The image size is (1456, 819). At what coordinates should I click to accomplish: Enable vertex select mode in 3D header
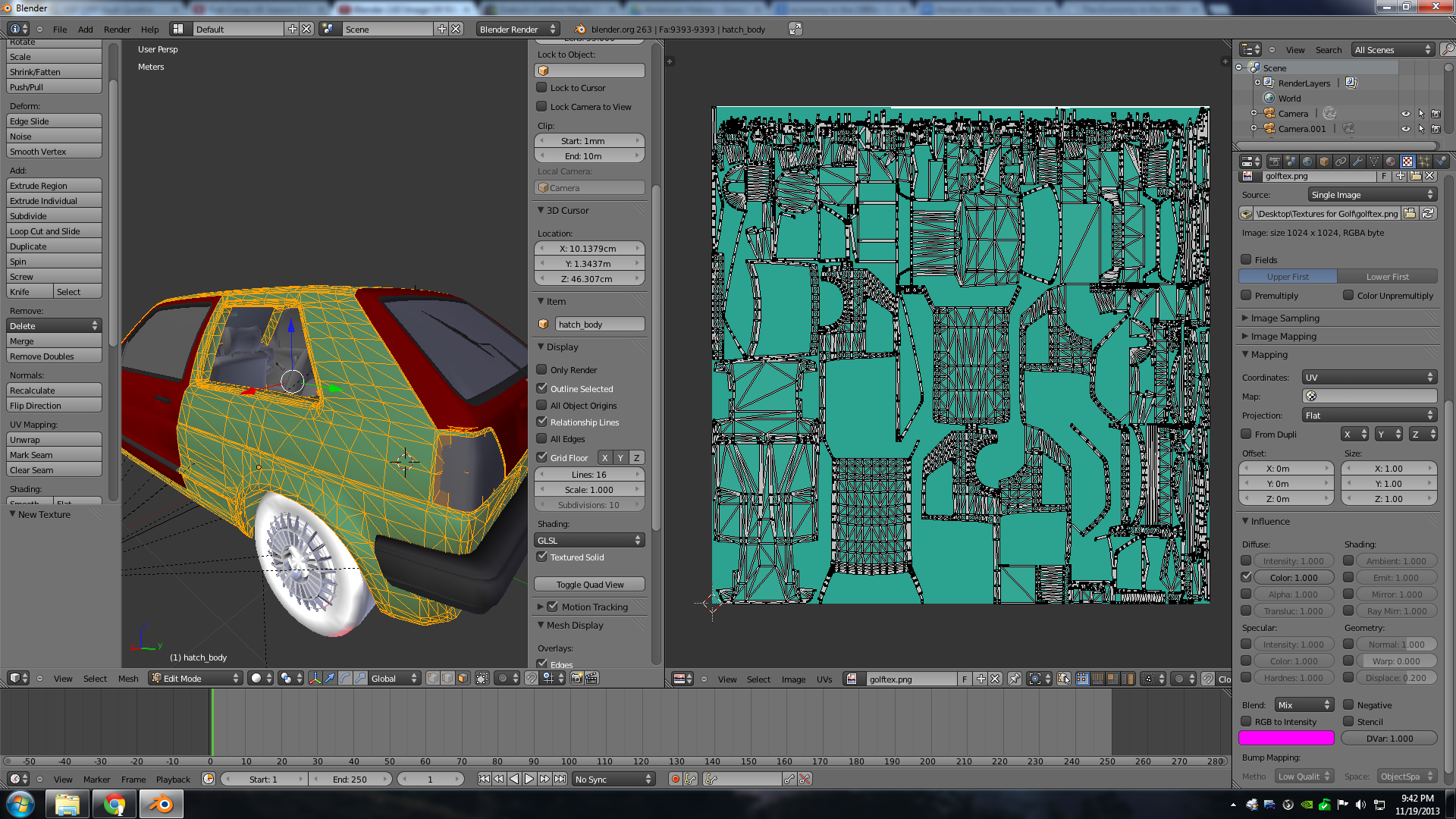tap(433, 678)
